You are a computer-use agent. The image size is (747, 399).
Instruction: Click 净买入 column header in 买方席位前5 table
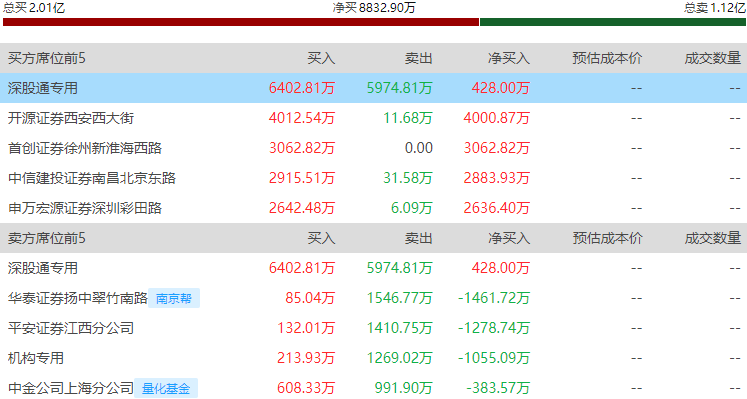509,58
